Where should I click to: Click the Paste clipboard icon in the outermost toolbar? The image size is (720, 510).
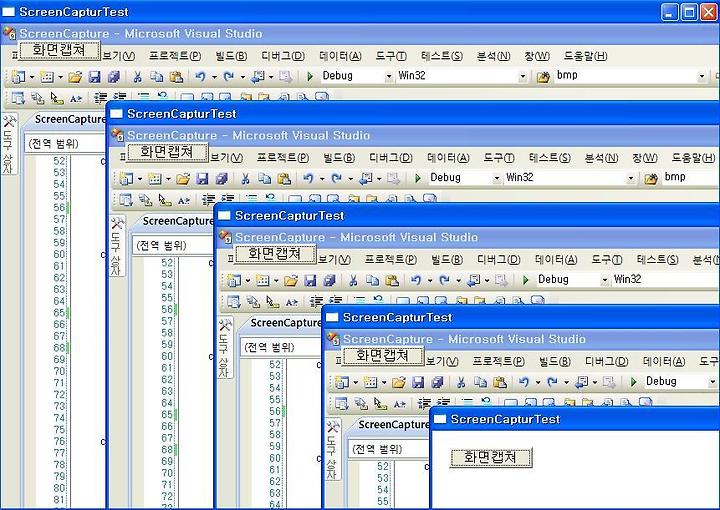coord(176,77)
